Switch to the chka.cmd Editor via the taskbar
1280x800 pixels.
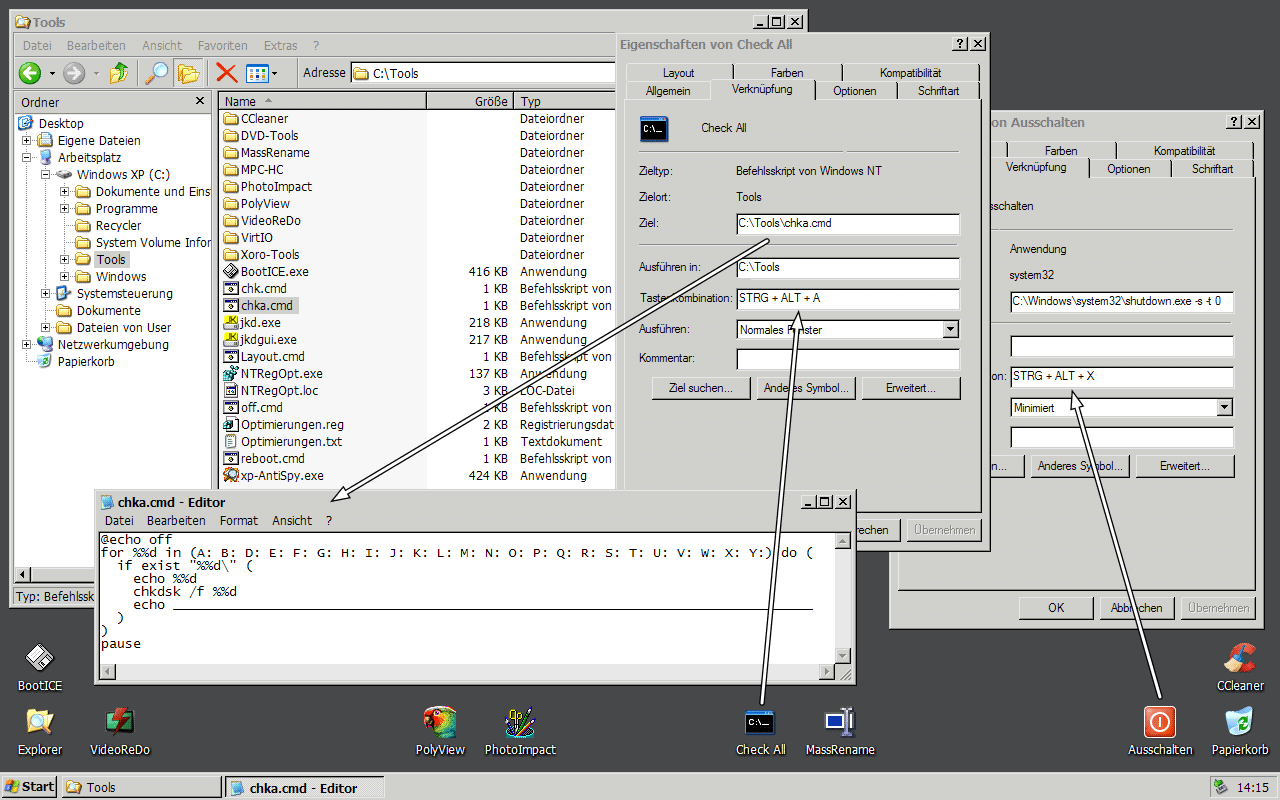pyautogui.click(x=303, y=787)
